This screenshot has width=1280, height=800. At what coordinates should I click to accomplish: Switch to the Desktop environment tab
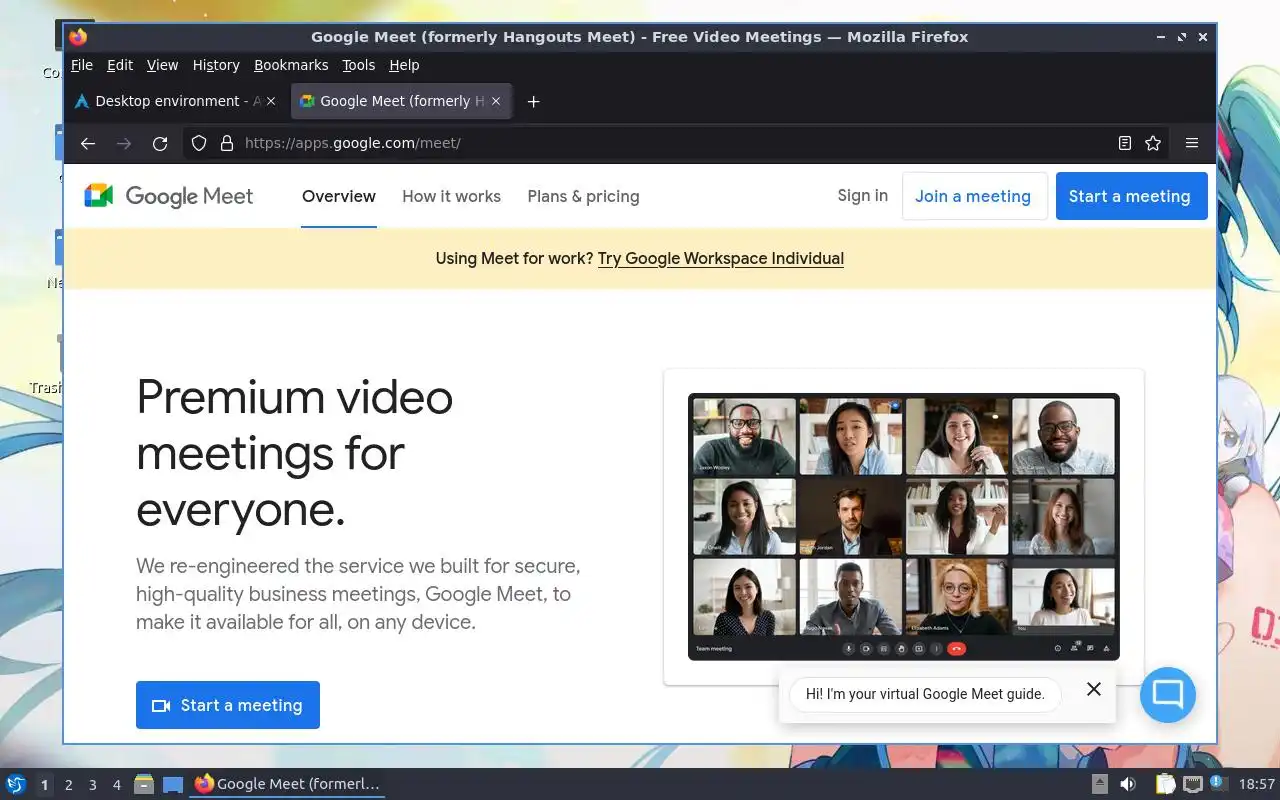coord(176,101)
